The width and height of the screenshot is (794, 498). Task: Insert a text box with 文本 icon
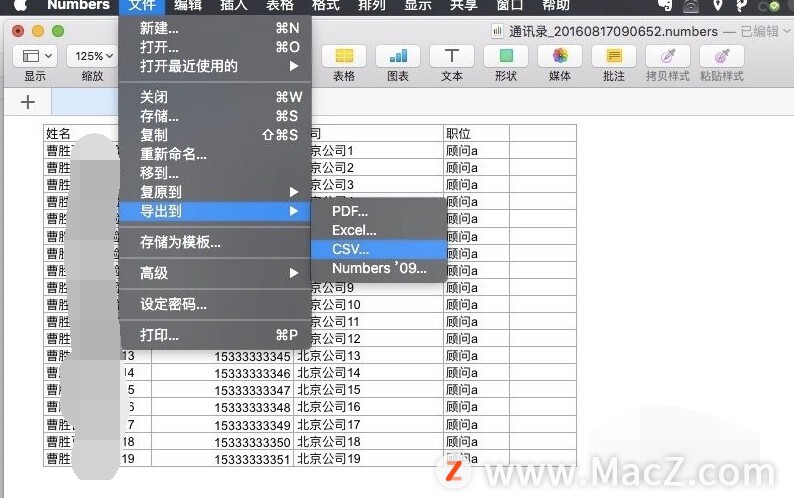452,56
